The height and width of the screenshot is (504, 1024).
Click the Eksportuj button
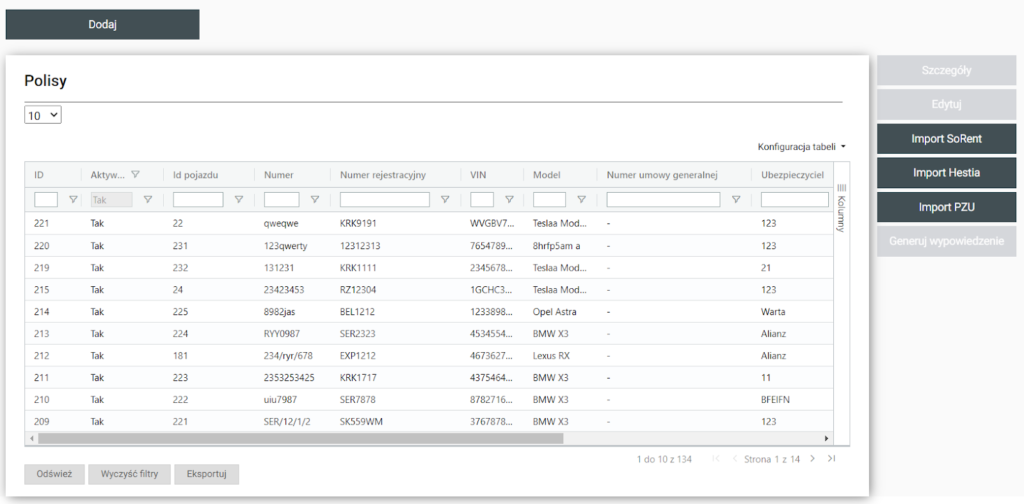coord(206,475)
